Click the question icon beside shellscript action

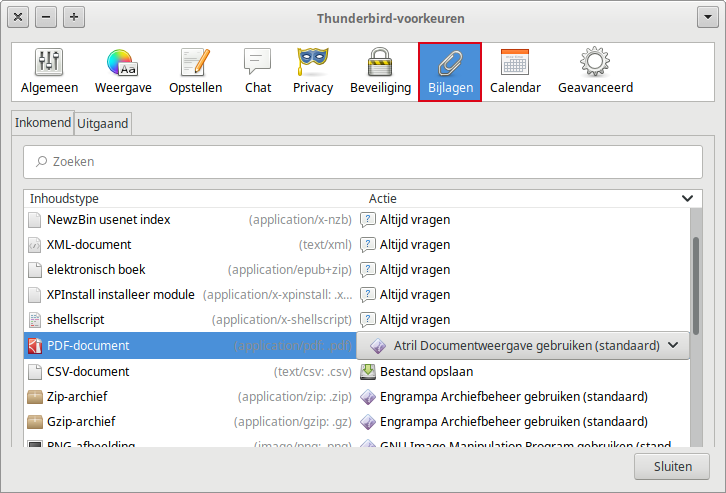(x=368, y=320)
